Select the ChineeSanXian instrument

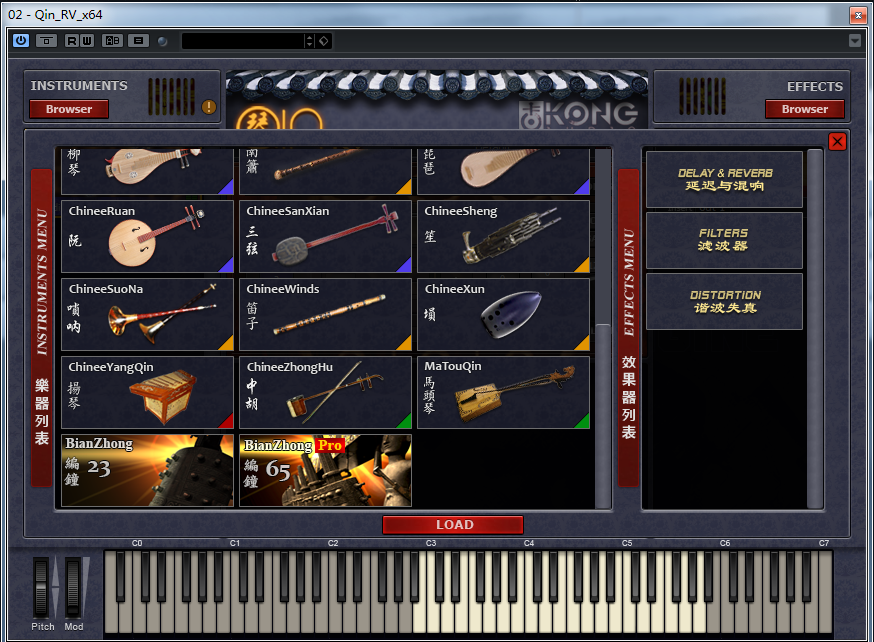pos(325,237)
